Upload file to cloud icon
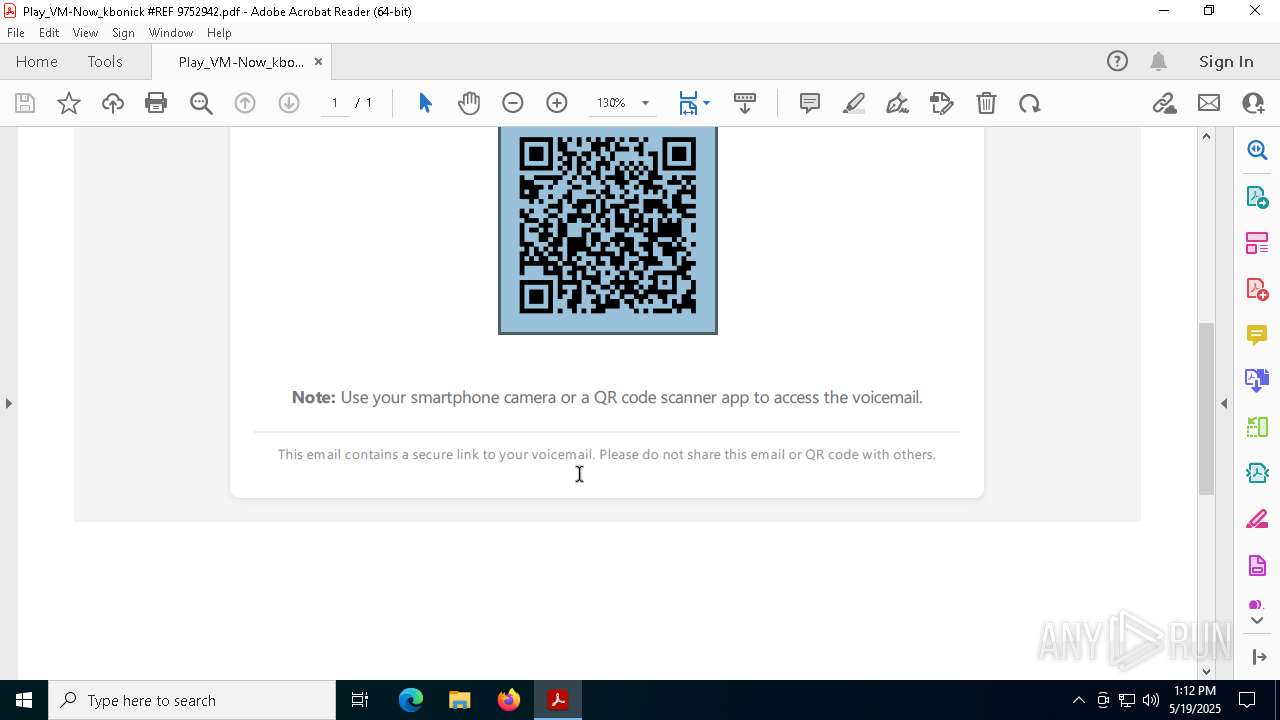This screenshot has width=1280, height=720. click(x=113, y=103)
